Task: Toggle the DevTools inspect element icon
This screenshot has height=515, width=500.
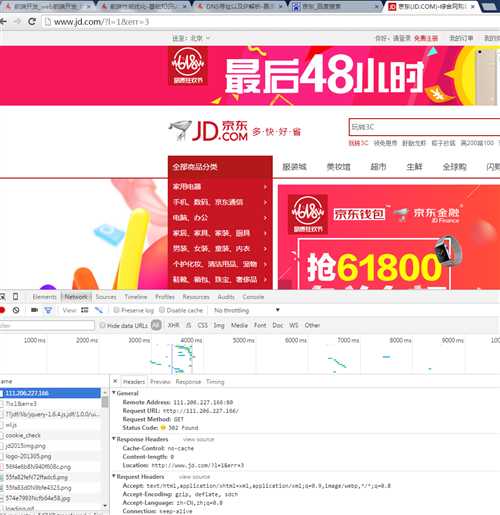Action: point(3,297)
